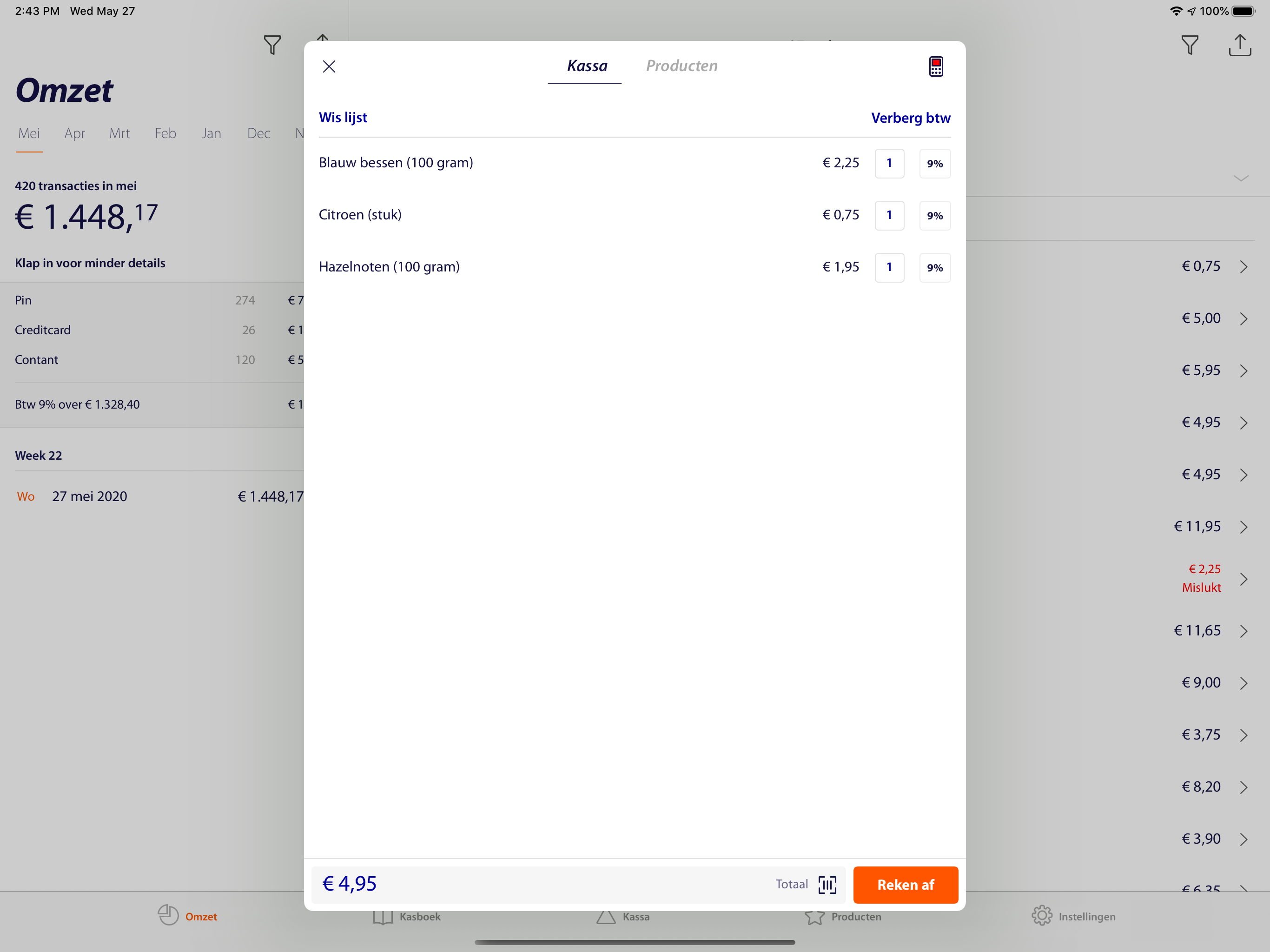Clear the cart with Wis lijst
1270x952 pixels.
click(x=343, y=117)
